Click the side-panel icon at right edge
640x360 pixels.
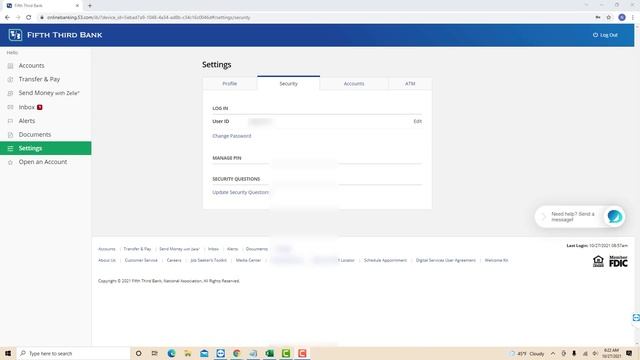(636, 318)
